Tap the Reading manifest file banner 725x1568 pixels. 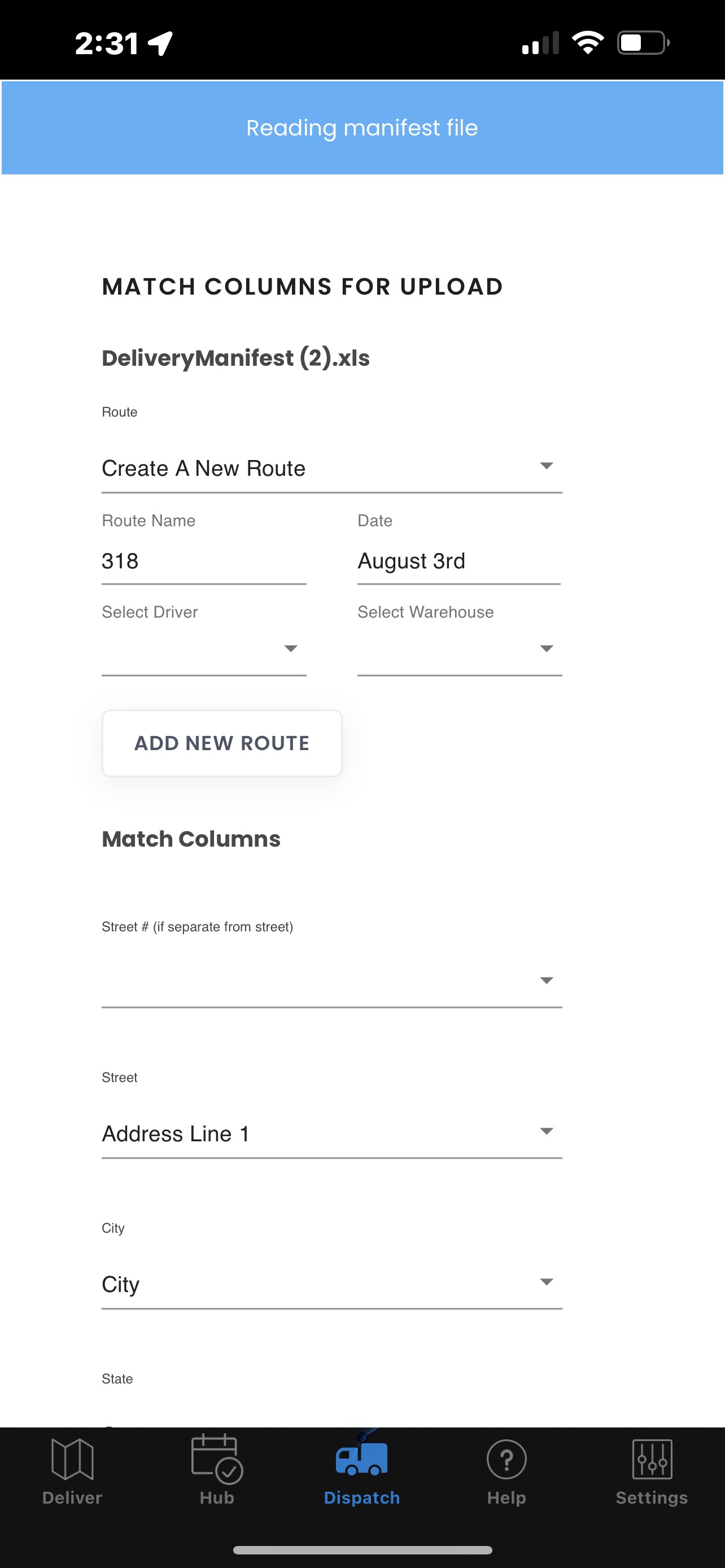click(x=362, y=128)
